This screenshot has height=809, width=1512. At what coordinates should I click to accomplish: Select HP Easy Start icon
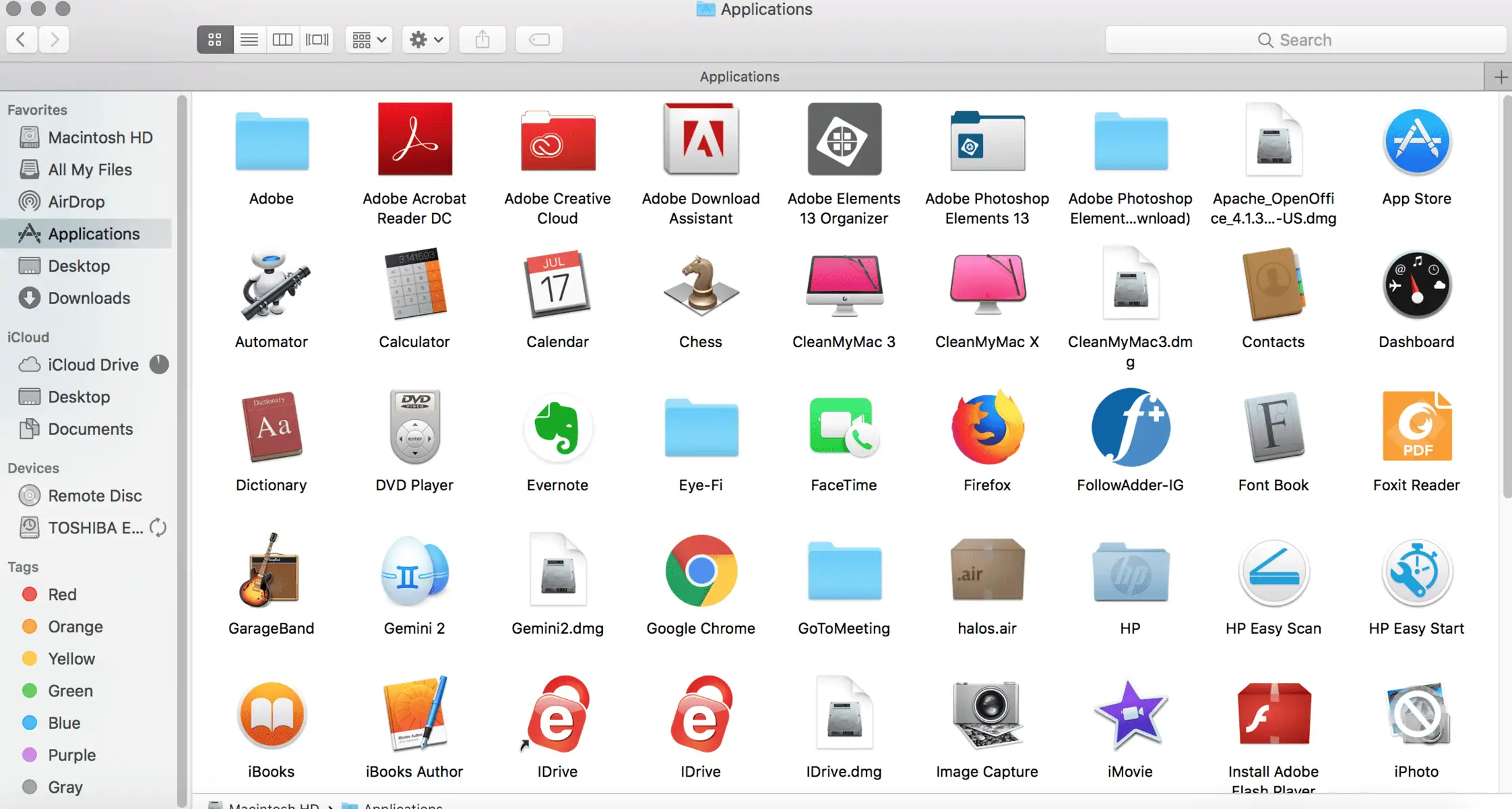1416,572
